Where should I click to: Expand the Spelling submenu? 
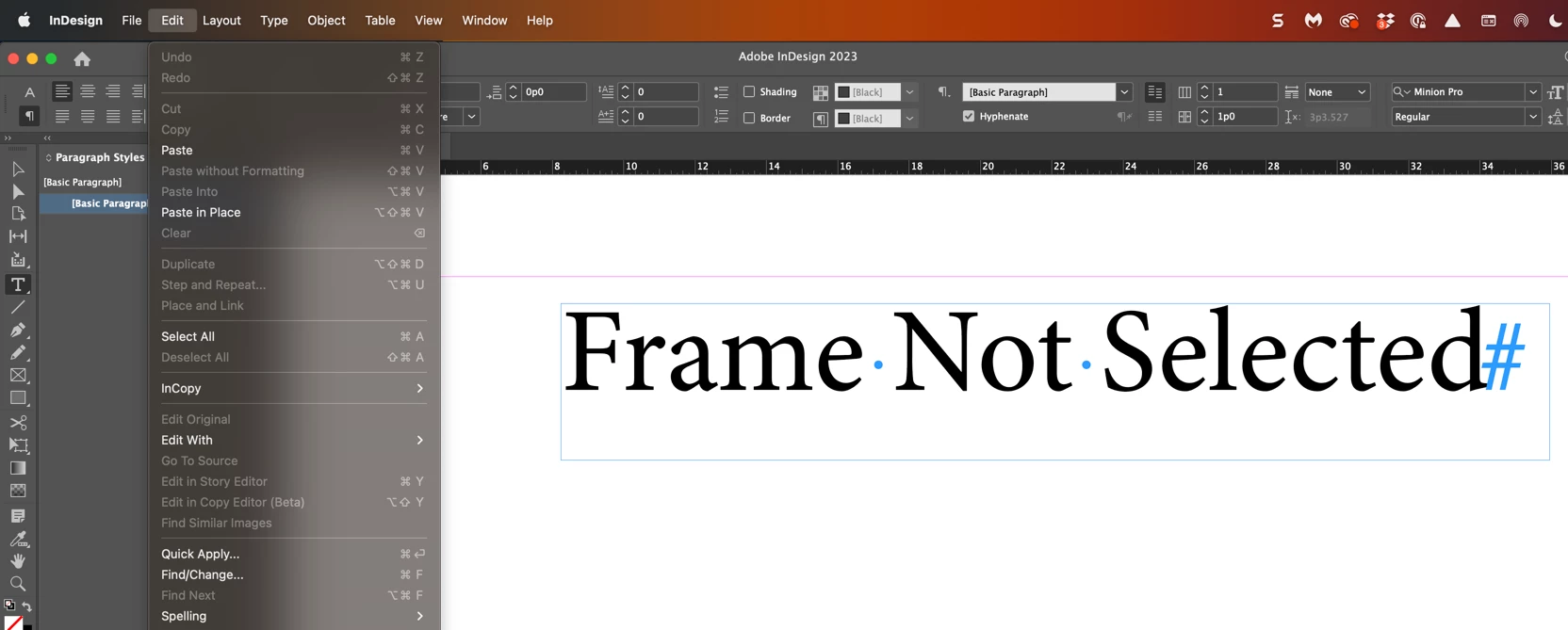(293, 616)
